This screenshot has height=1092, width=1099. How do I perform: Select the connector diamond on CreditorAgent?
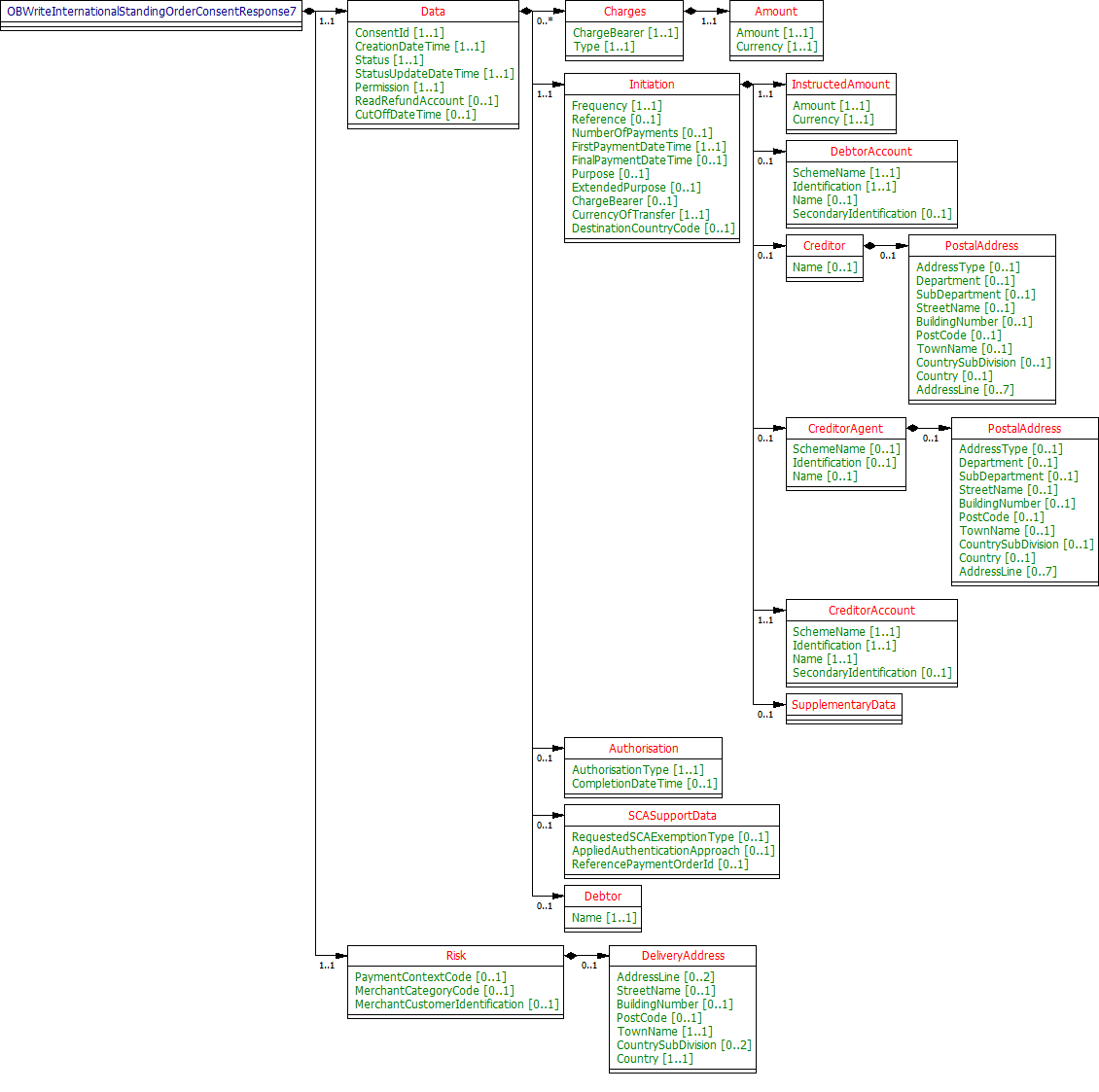point(912,428)
